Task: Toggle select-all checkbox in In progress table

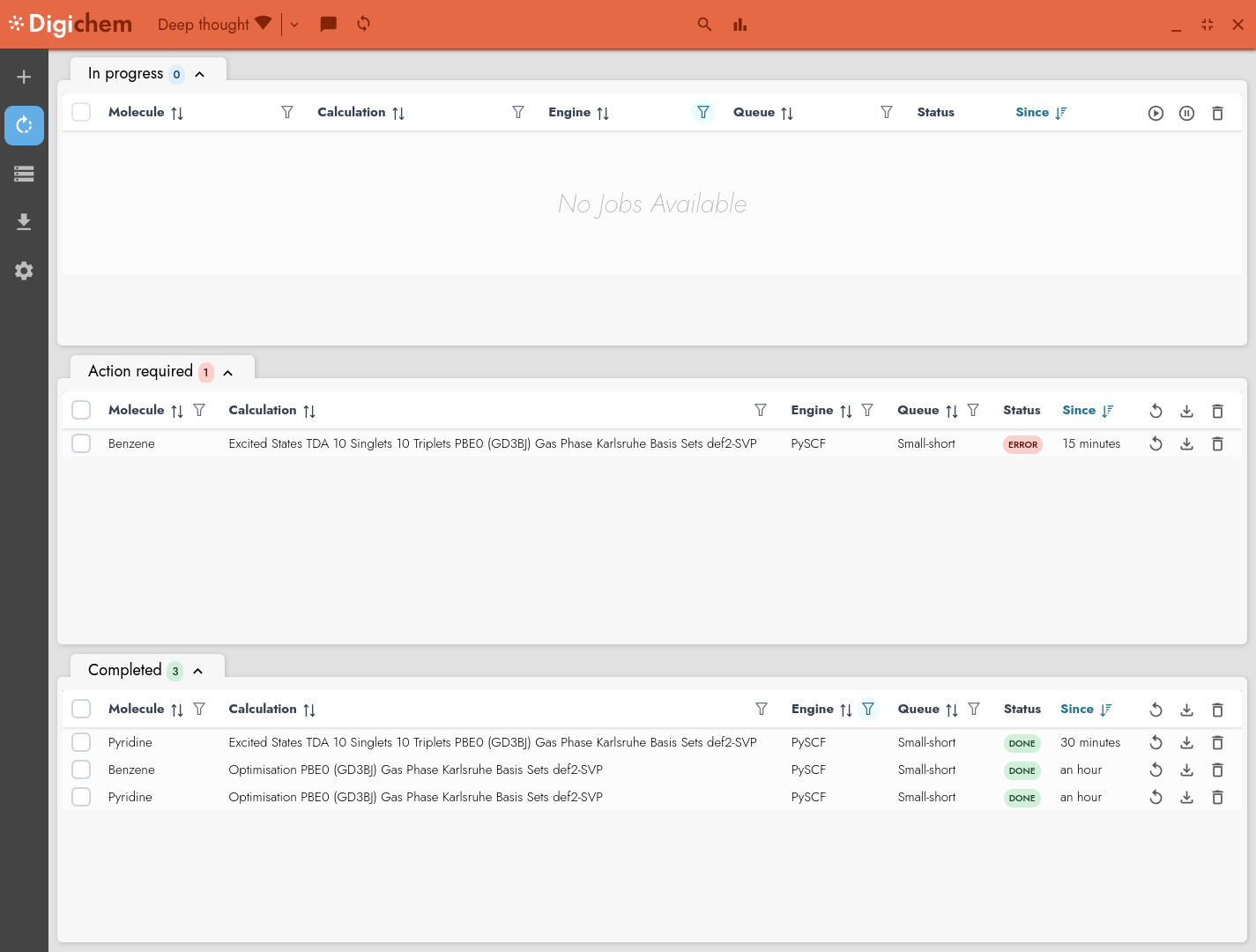Action: pyautogui.click(x=81, y=112)
